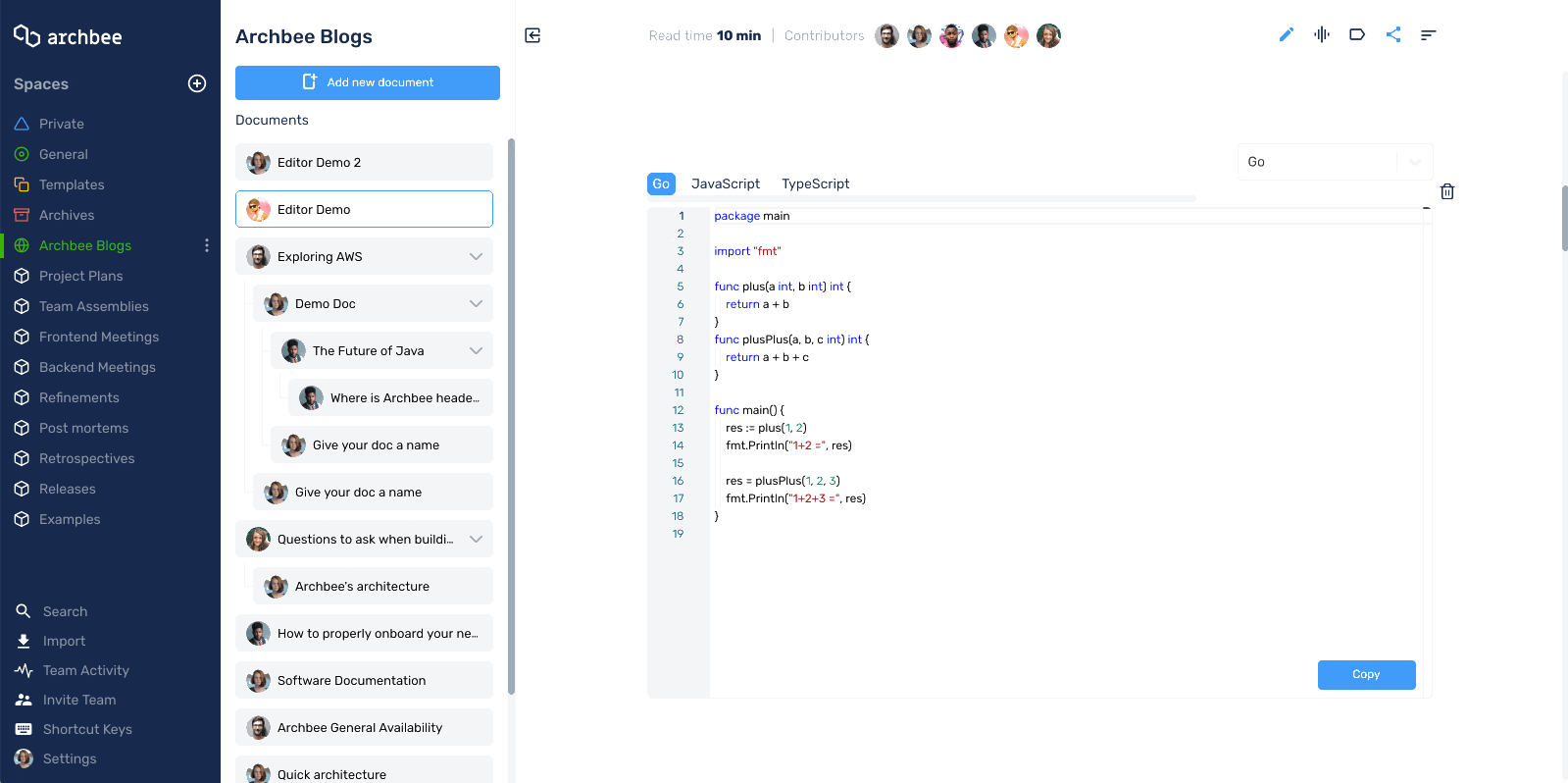Collapse The Future of Java subtree
Image resolution: width=1568 pixels, height=783 pixels.
click(x=476, y=350)
